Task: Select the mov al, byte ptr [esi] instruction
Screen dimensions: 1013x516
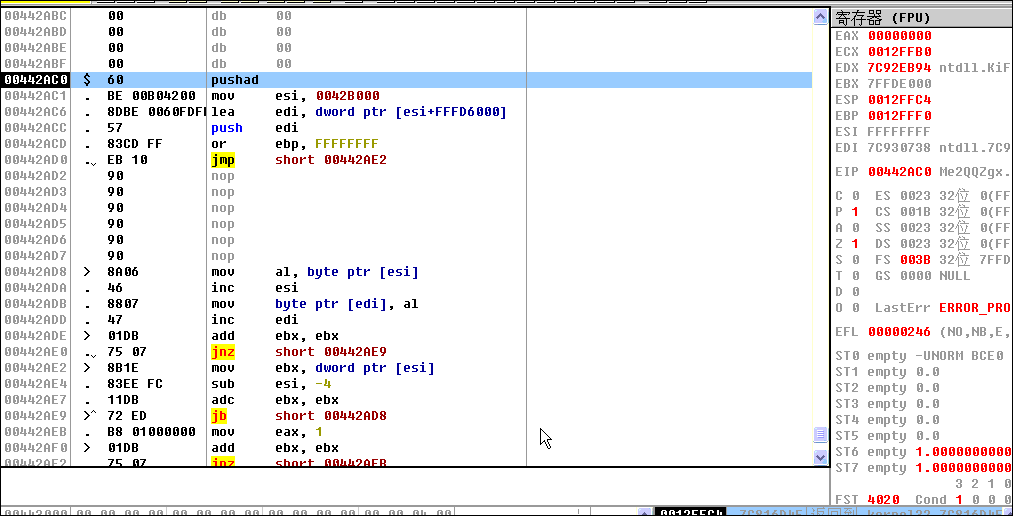Action: [x=315, y=272]
